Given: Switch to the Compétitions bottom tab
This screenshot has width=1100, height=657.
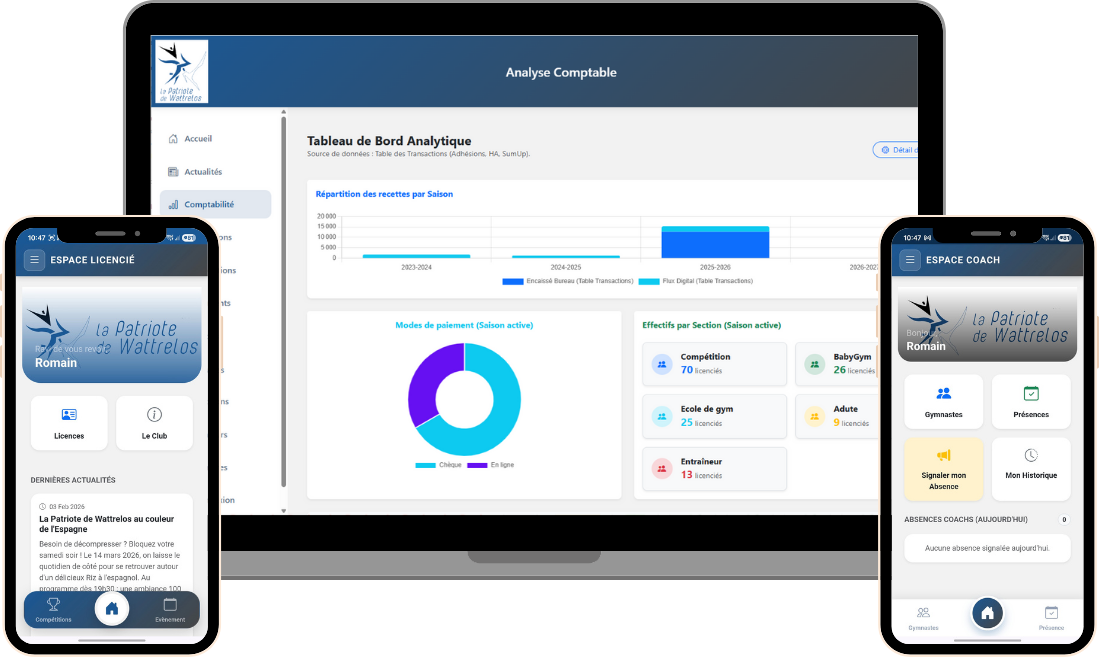Looking at the screenshot, I should pos(53,610).
